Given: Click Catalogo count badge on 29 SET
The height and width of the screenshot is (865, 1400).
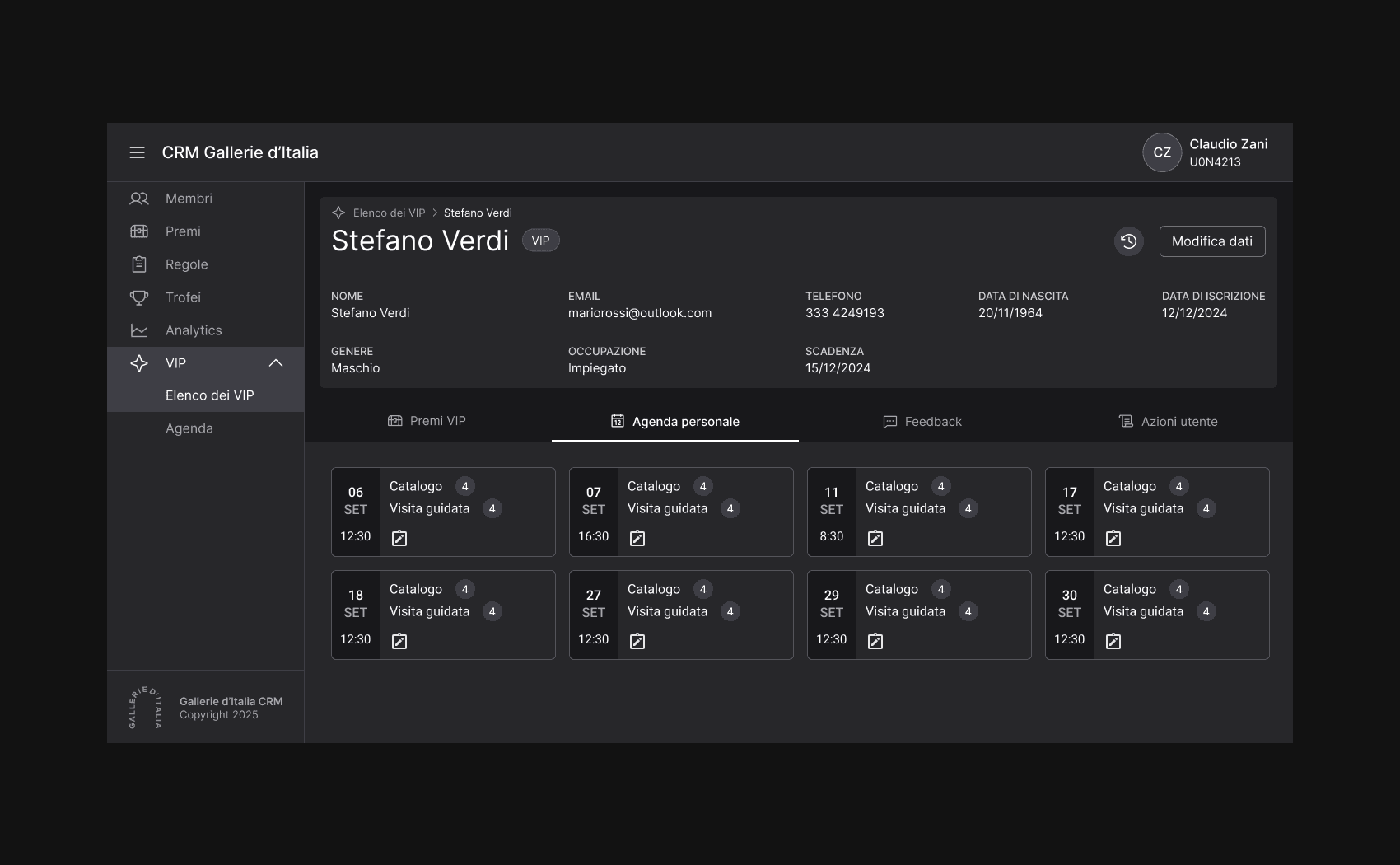Looking at the screenshot, I should click(x=941, y=589).
